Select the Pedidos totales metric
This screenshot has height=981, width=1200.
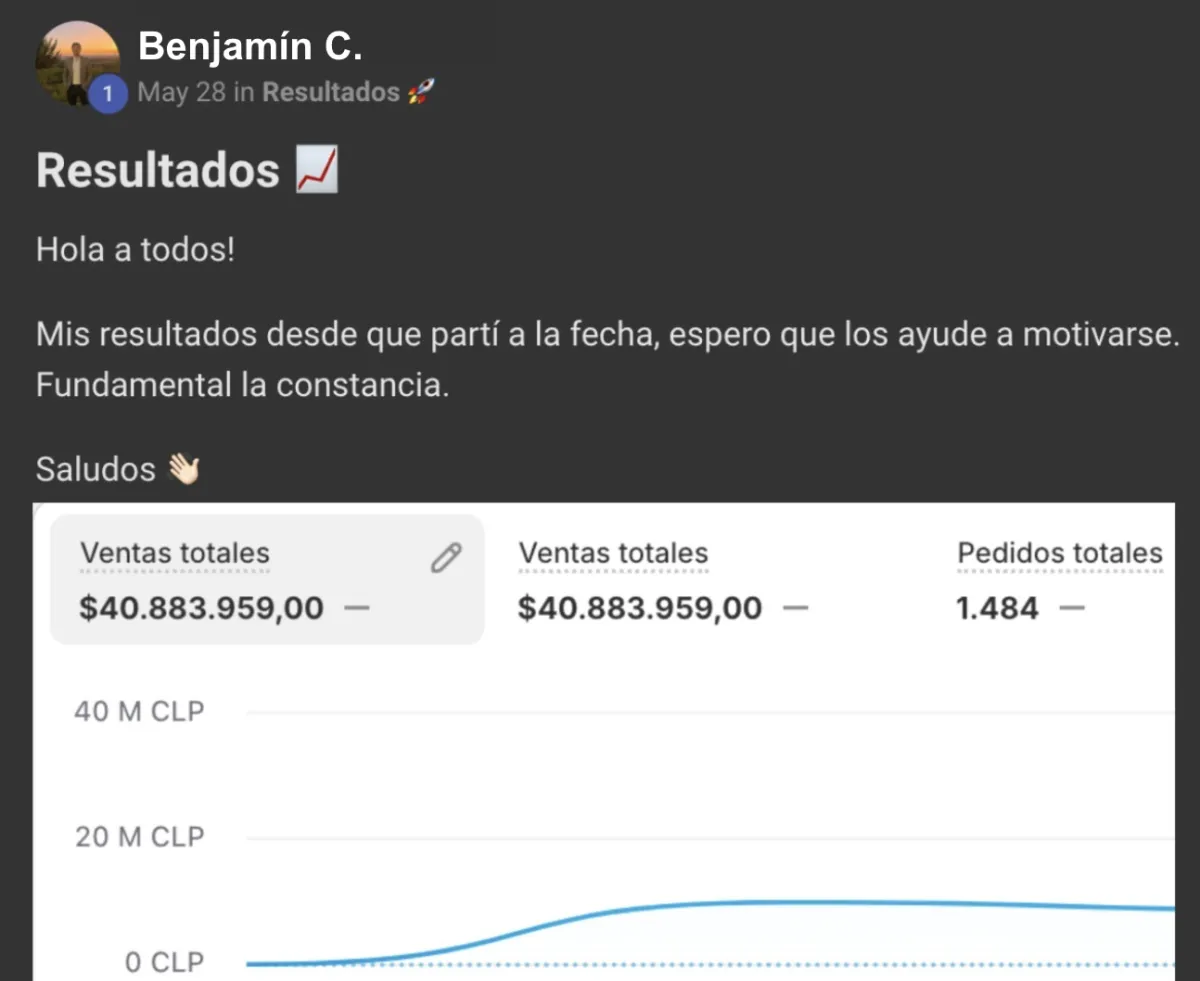coord(1060,580)
